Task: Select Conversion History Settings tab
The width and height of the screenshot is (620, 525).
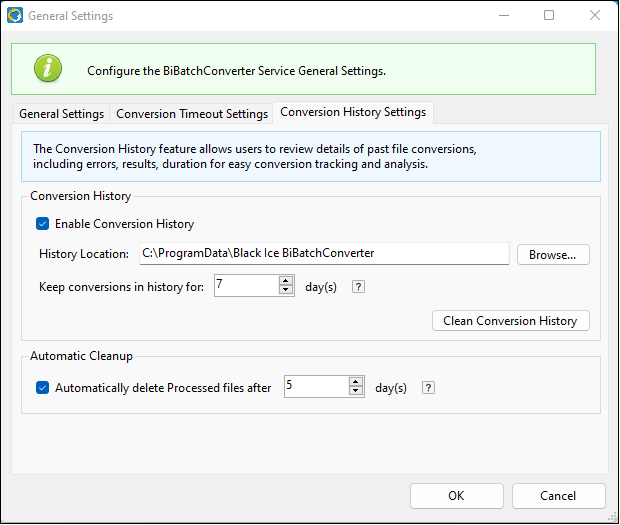Action: 353,112
